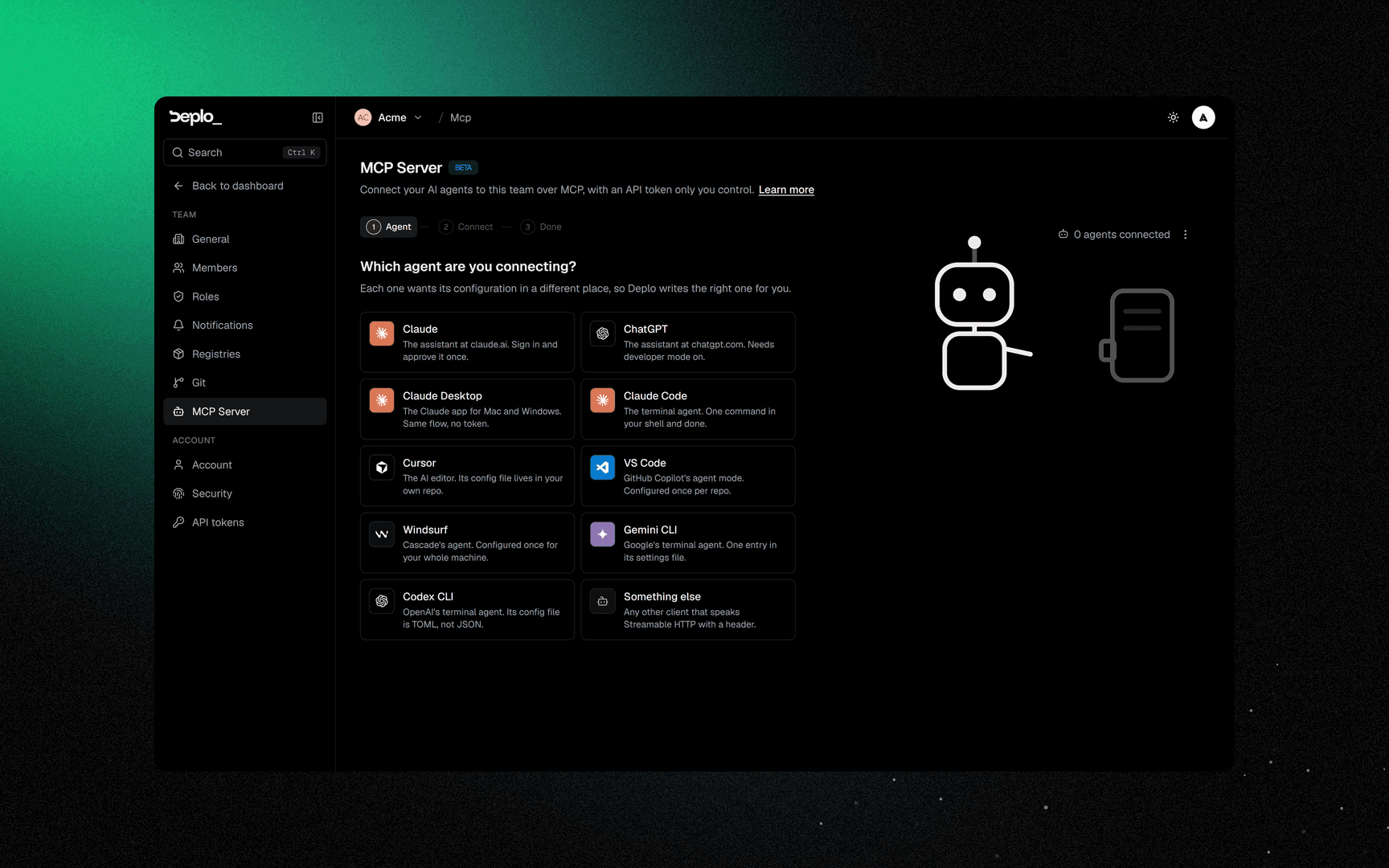
Task: Click the MCP Server robot icon in sidebar
Action: [x=178, y=411]
